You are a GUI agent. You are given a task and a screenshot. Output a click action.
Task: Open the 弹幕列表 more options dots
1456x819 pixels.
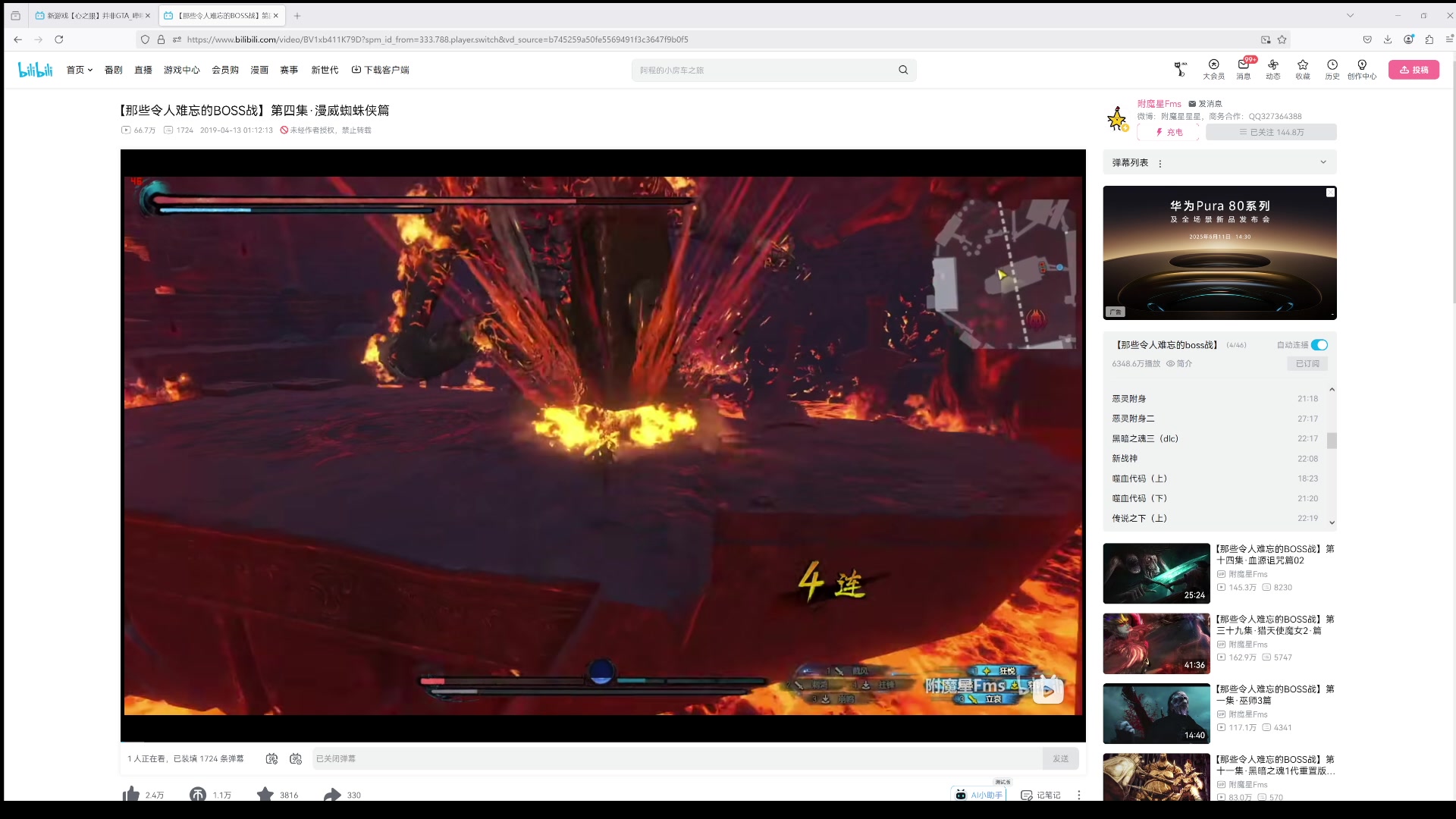(1160, 163)
